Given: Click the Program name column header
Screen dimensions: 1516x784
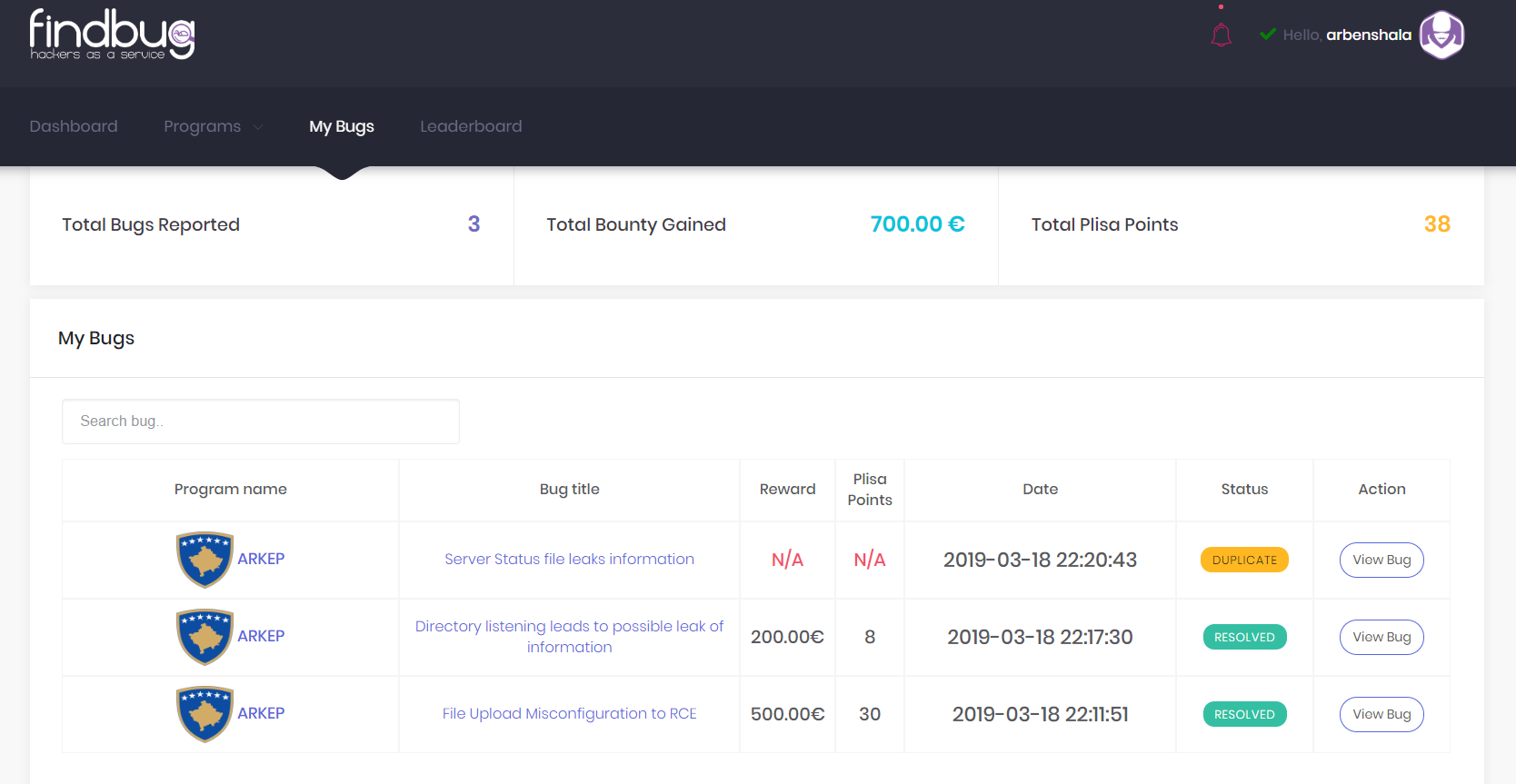Looking at the screenshot, I should (231, 489).
